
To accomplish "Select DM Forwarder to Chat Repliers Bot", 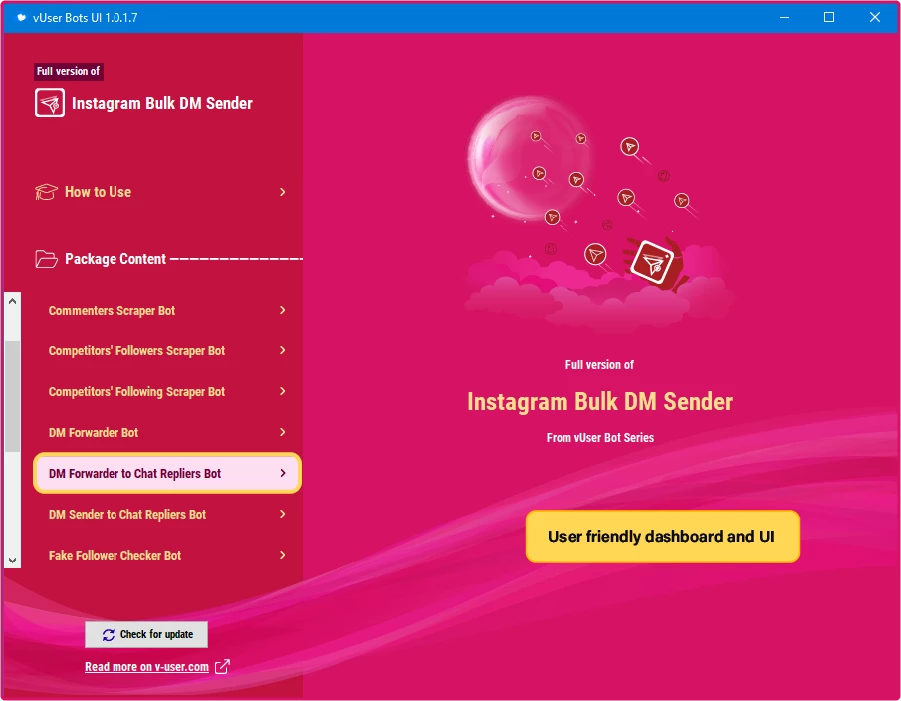I will pos(167,473).
